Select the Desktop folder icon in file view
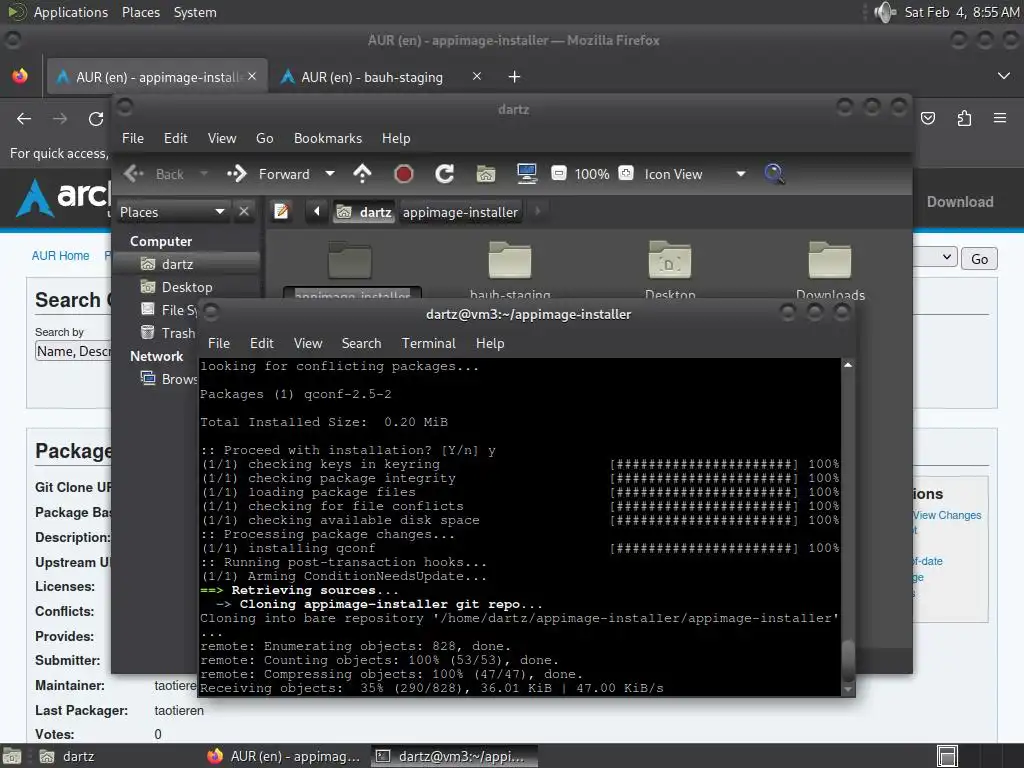Viewport: 1024px width, 768px height. [670, 260]
